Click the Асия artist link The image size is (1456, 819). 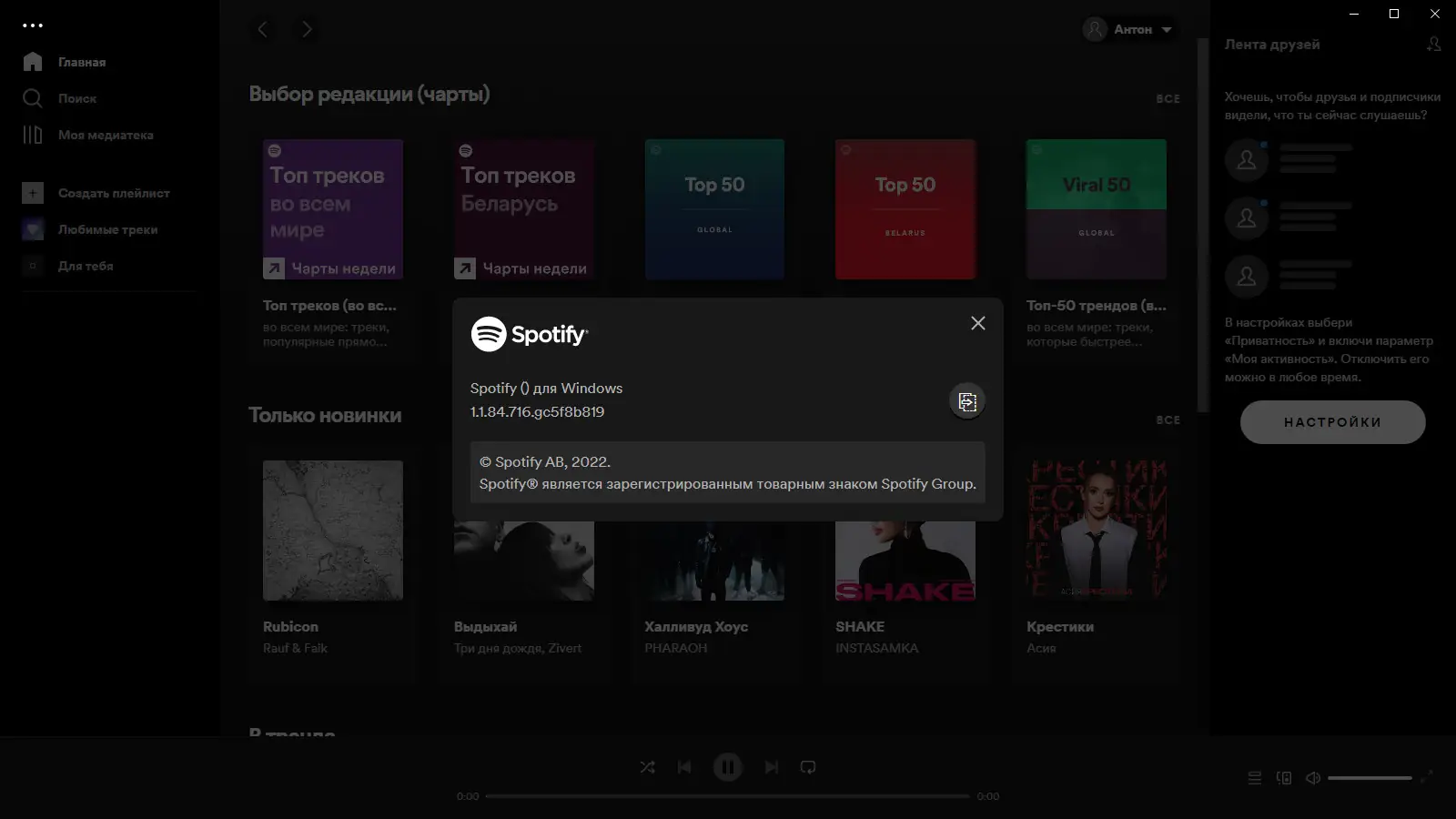tap(1041, 648)
